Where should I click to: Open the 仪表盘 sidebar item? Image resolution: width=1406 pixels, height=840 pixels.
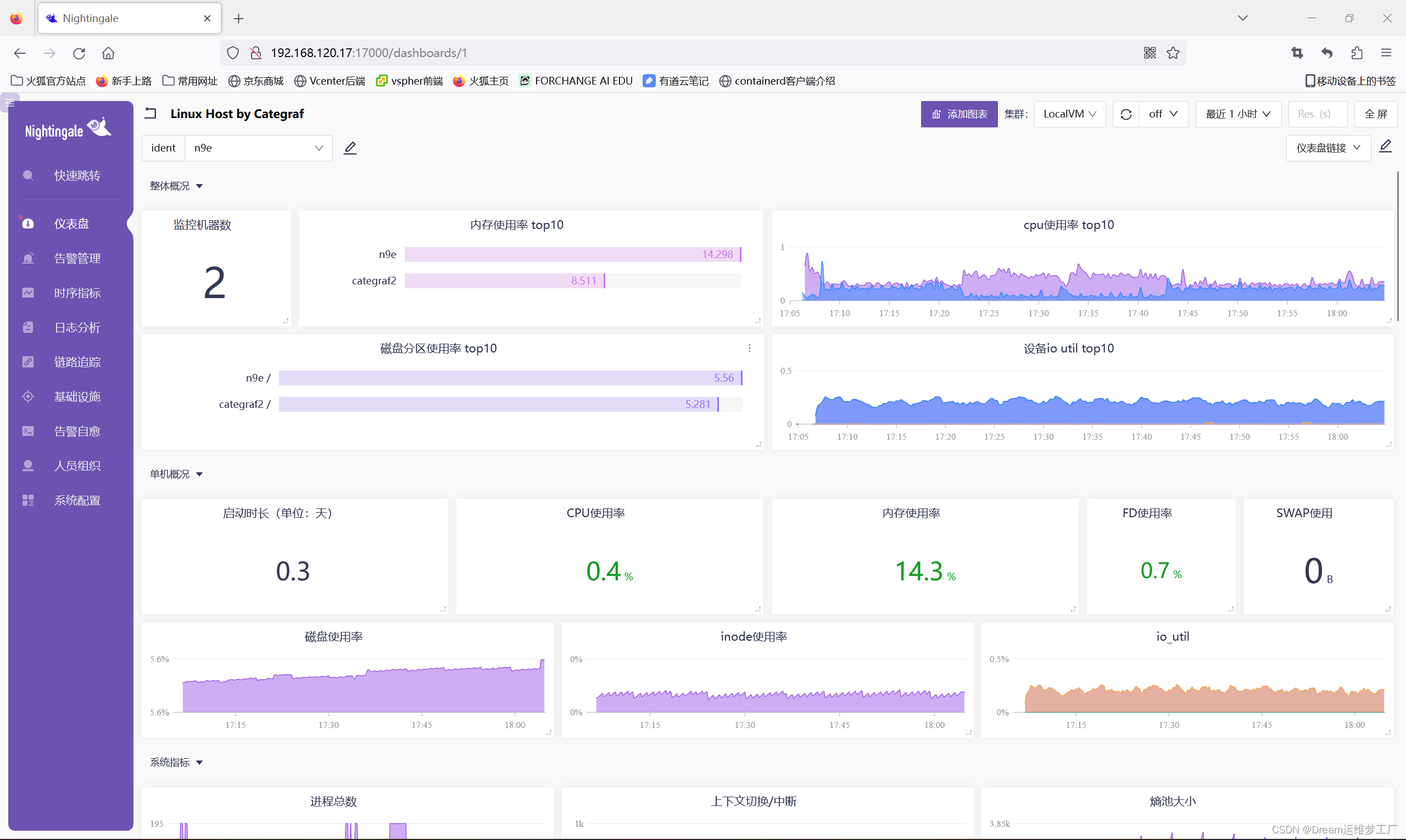71,223
